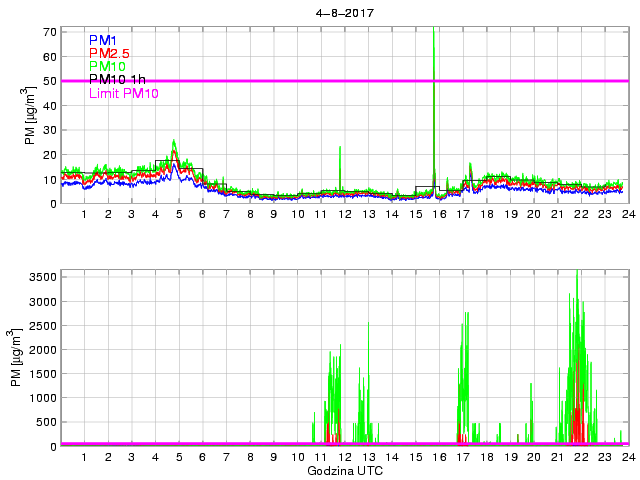
Task: Click the 70 tick on upper y-axis
Action: pos(48,32)
